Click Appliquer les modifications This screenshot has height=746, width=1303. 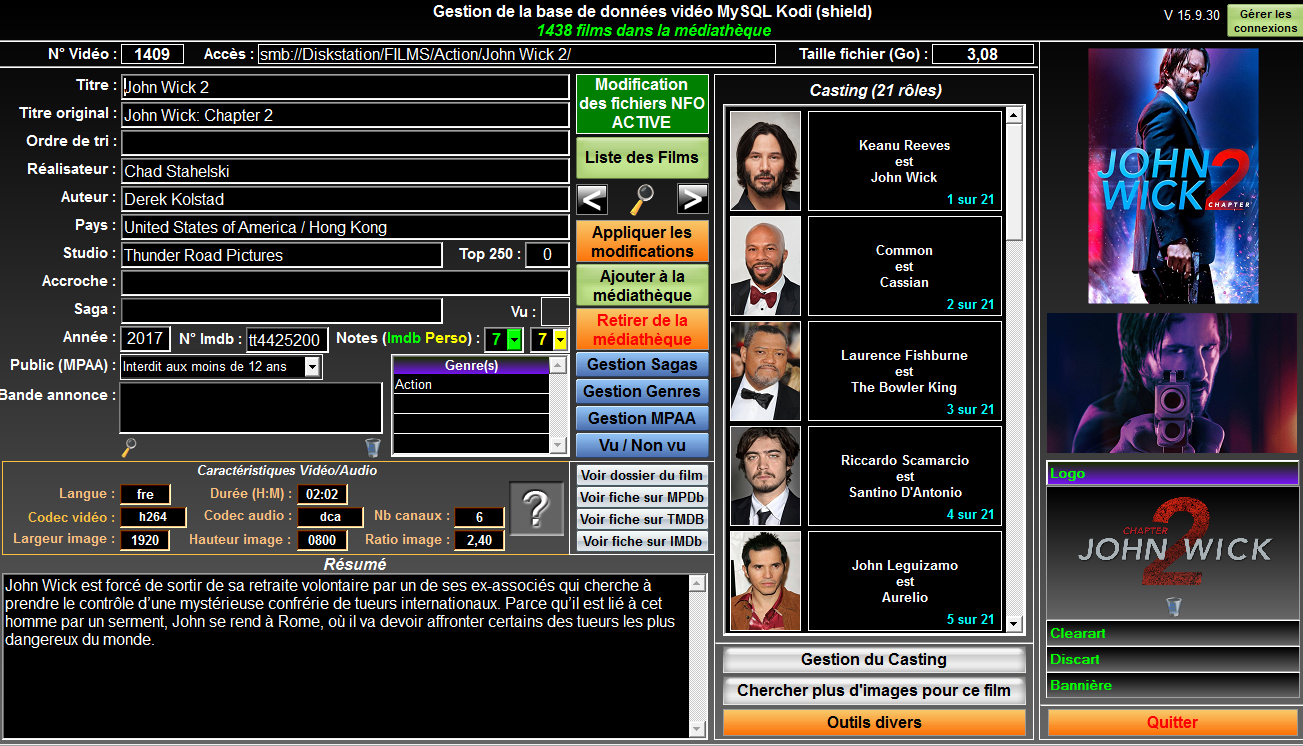pos(642,241)
